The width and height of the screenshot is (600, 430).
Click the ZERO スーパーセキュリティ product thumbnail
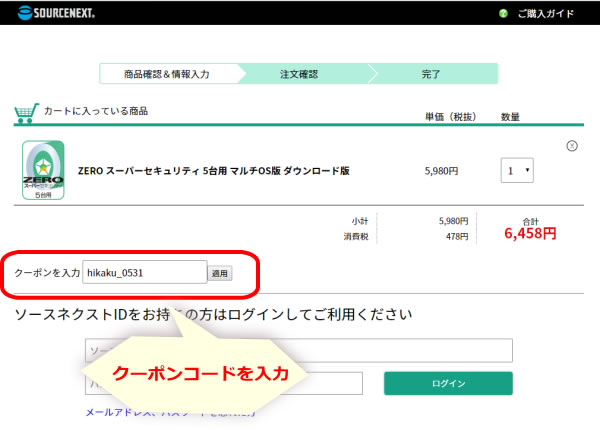coord(43,170)
